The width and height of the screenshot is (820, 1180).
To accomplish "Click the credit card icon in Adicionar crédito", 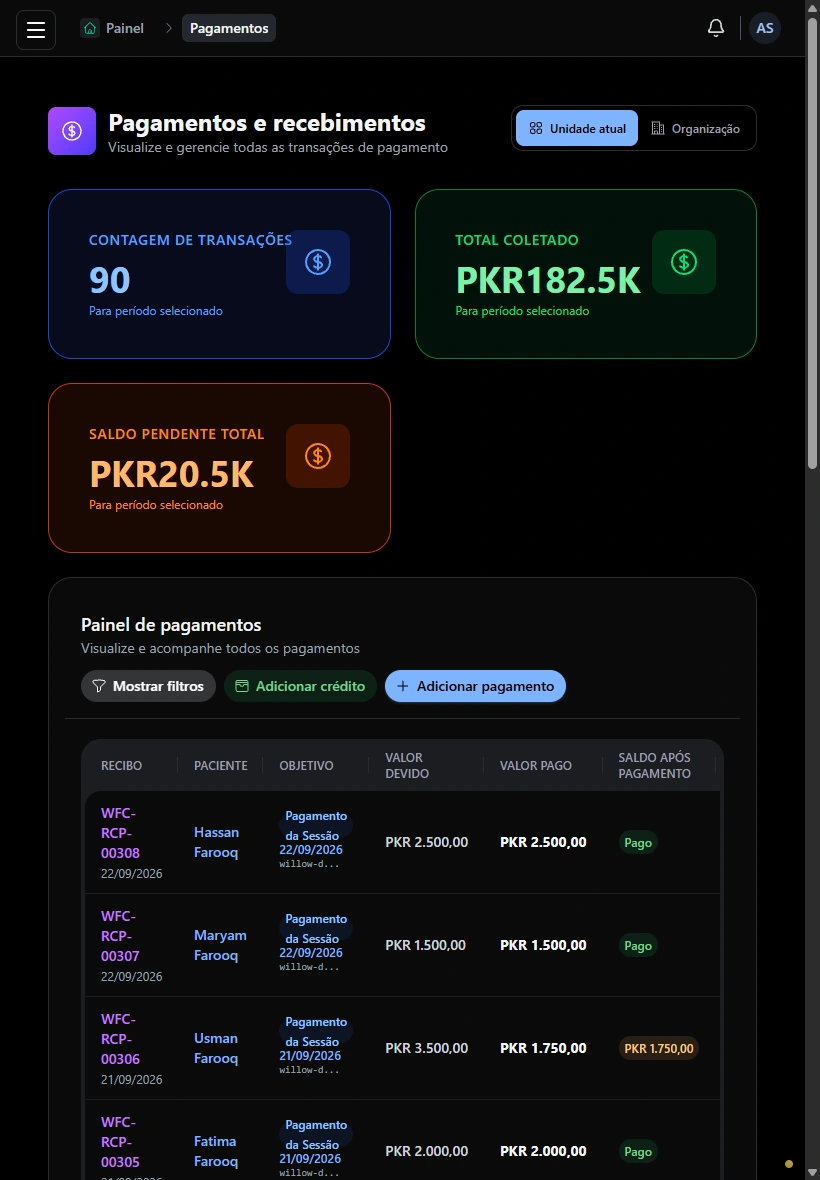I will click(x=241, y=686).
